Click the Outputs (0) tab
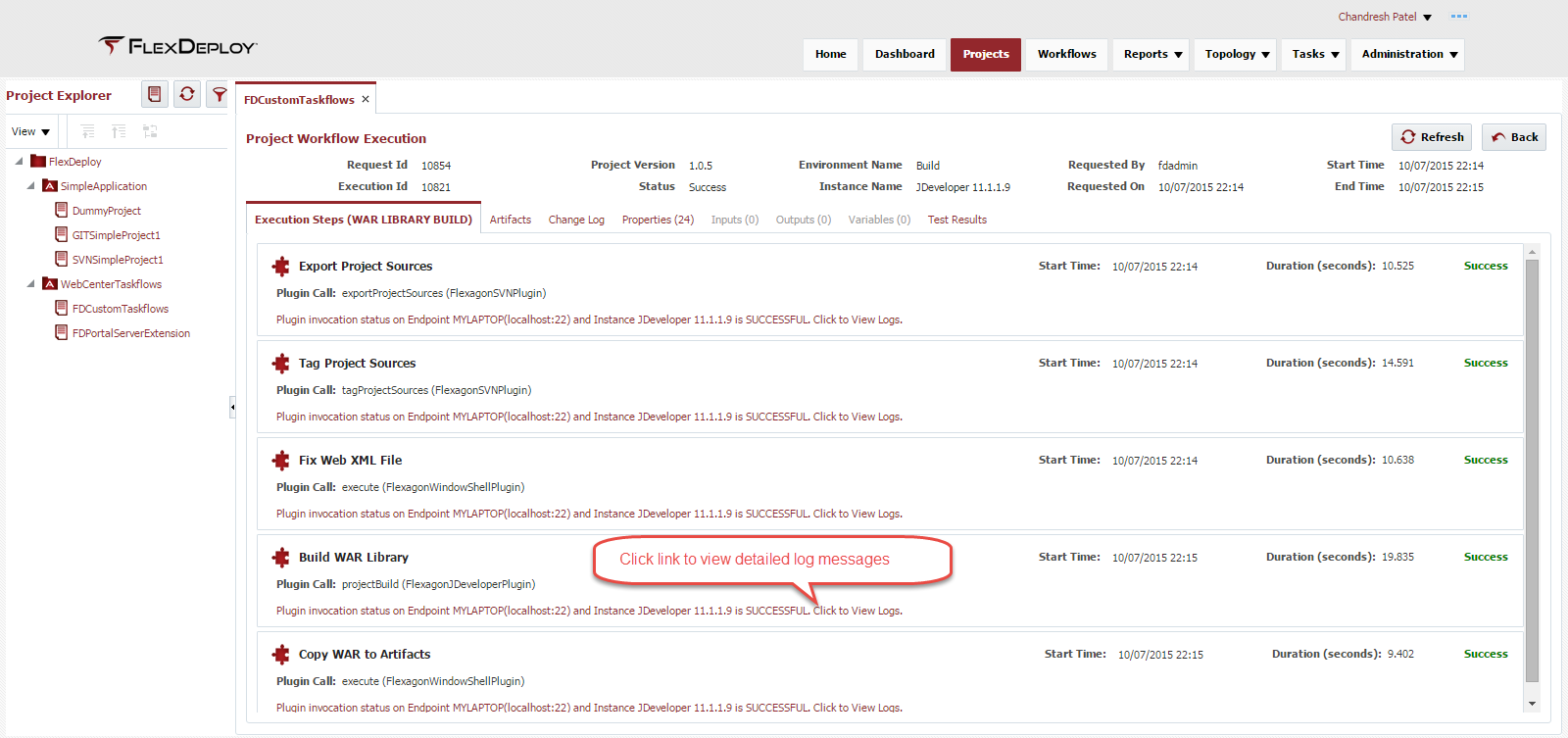 coord(804,220)
